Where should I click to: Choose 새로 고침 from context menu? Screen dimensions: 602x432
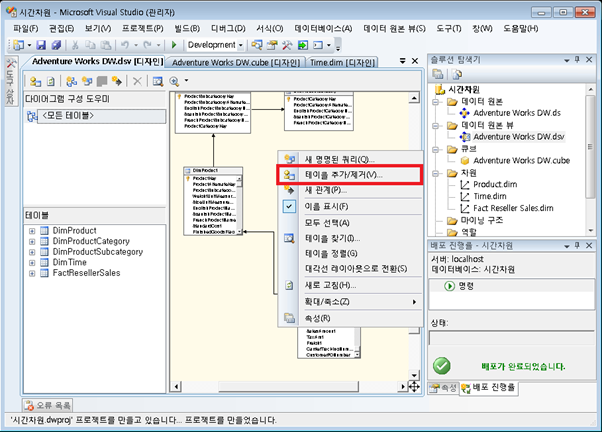click(x=350, y=285)
